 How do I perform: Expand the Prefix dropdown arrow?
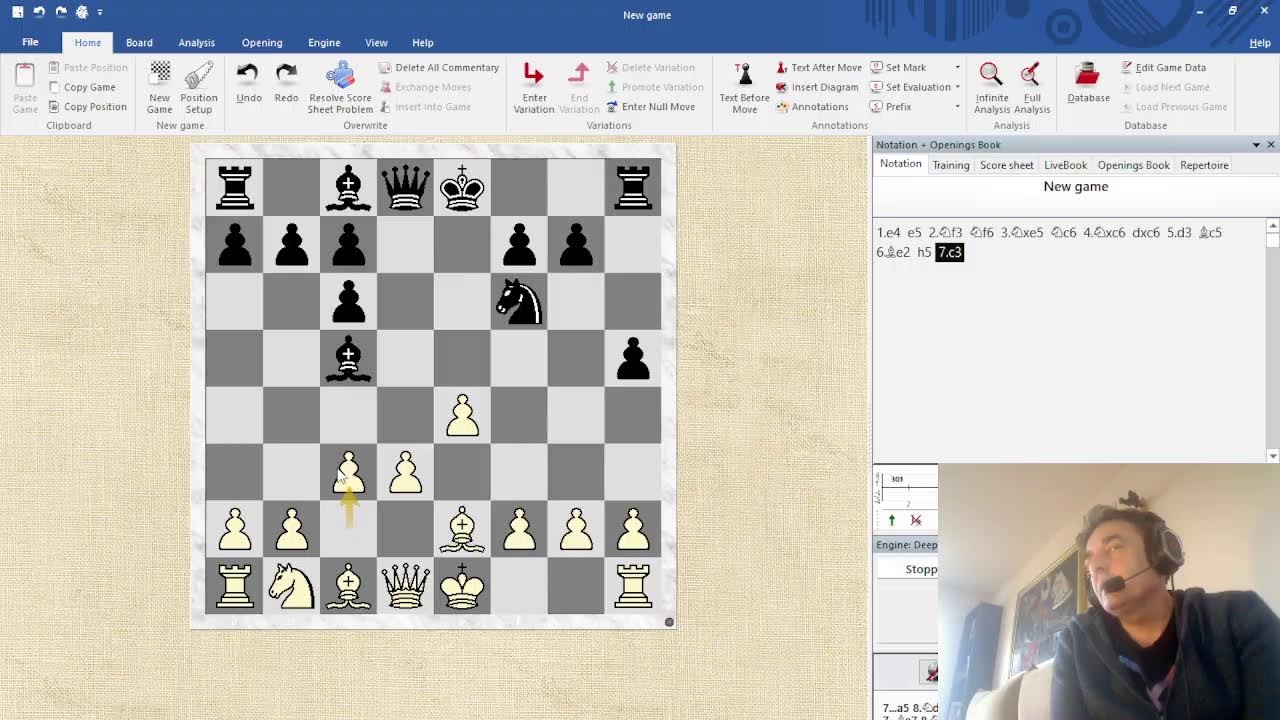click(957, 107)
